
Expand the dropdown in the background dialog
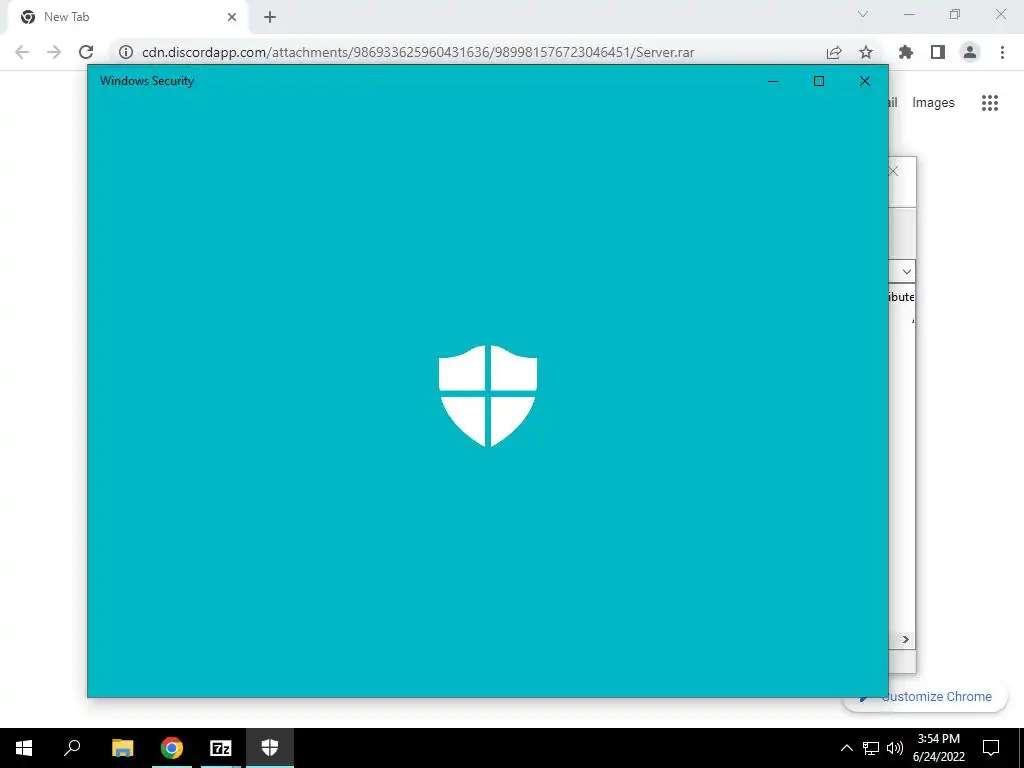pyautogui.click(x=906, y=272)
